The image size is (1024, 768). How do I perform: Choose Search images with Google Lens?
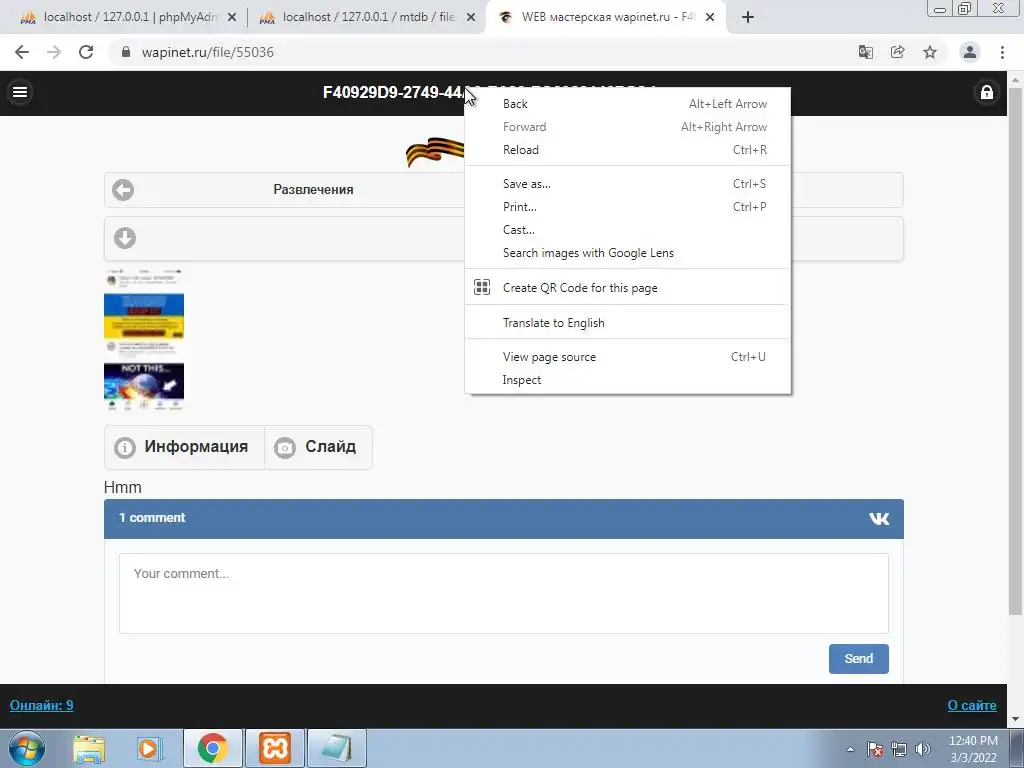[x=627, y=253]
